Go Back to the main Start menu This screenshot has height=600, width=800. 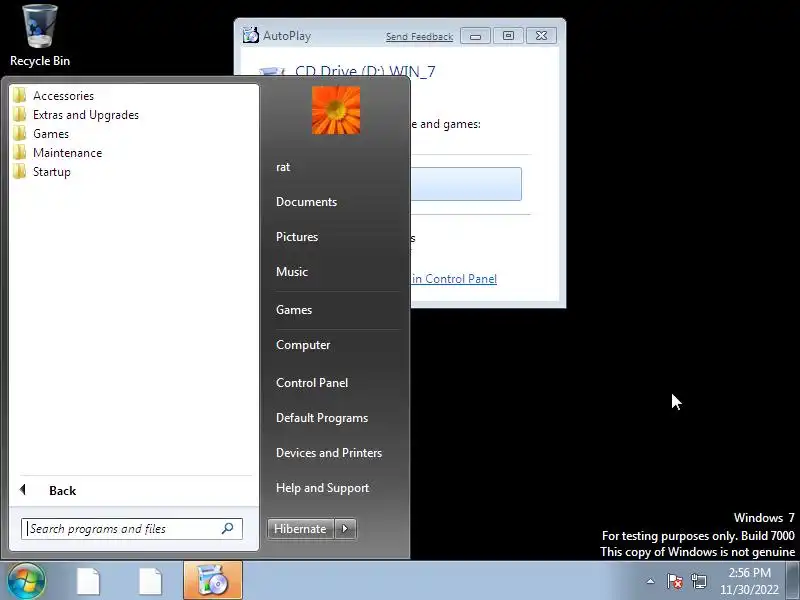click(62, 491)
